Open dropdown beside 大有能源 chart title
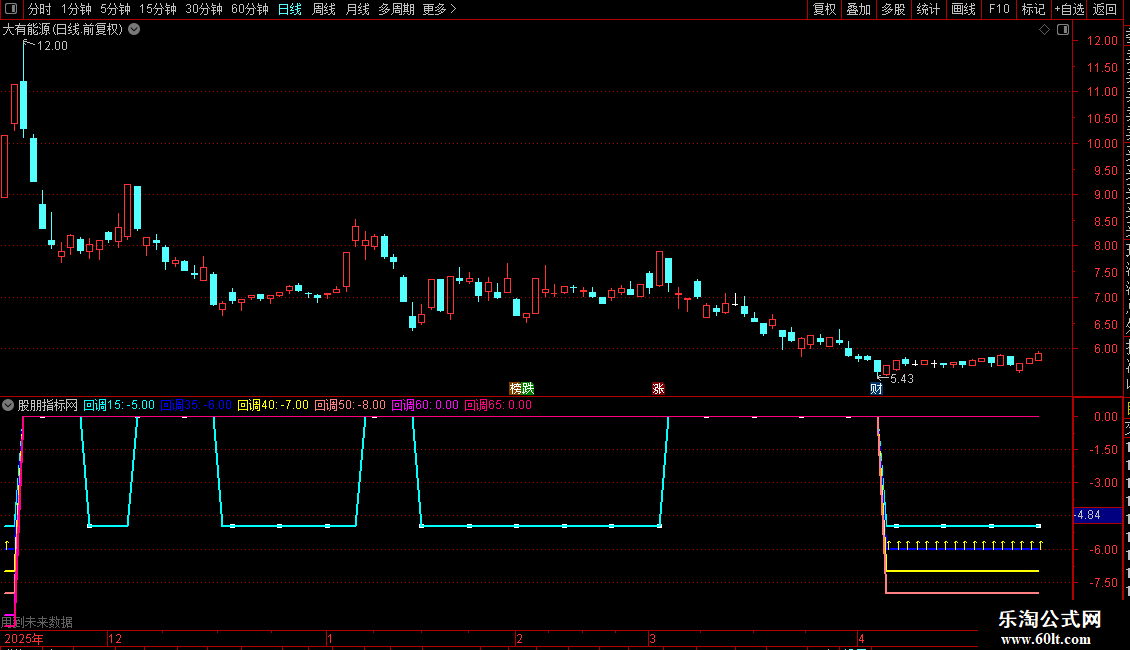 pos(134,30)
